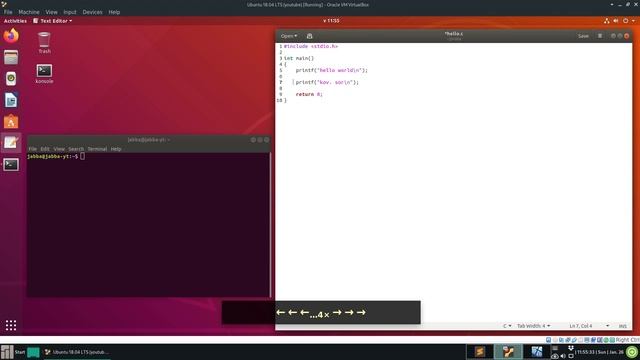Open the VirtualBox Input menu
This screenshot has height=360, width=640.
point(70,12)
